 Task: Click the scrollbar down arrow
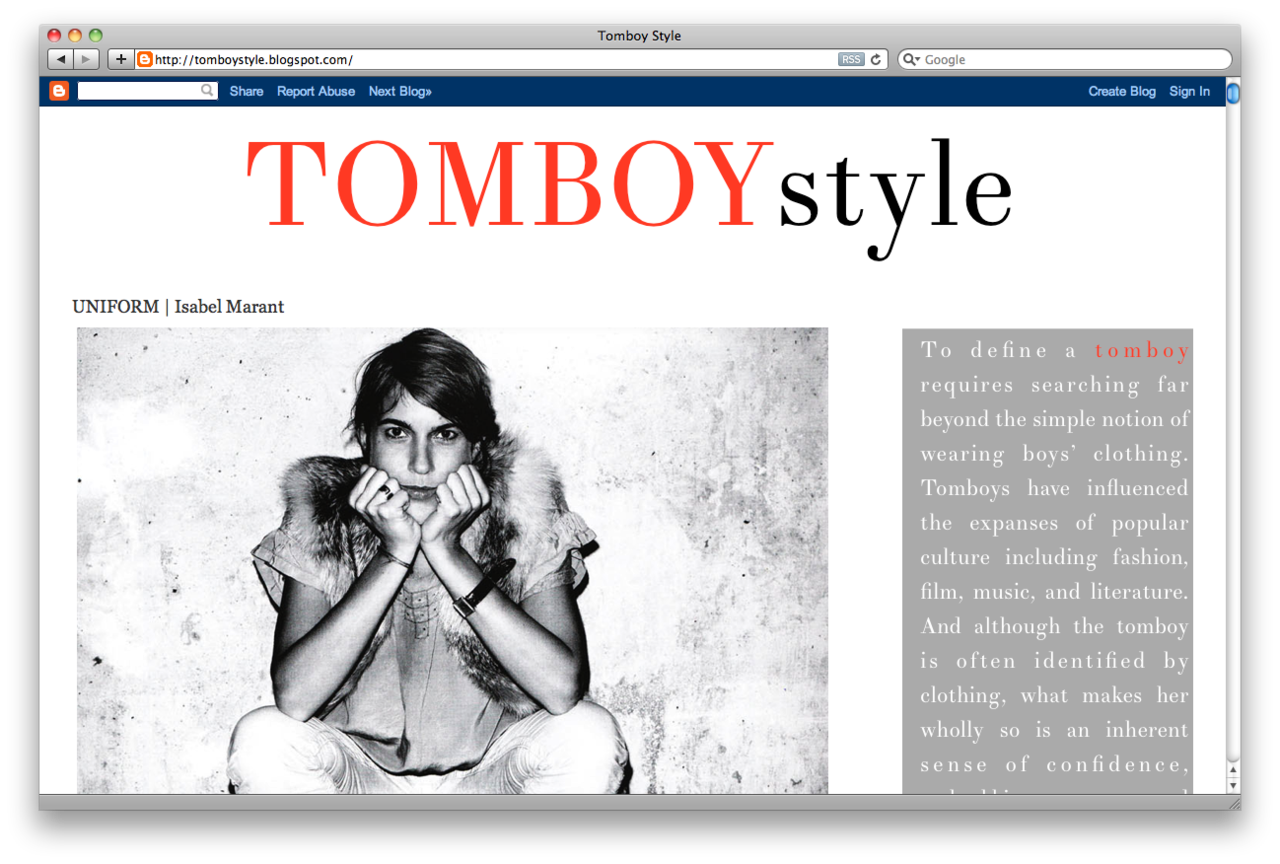[1233, 786]
